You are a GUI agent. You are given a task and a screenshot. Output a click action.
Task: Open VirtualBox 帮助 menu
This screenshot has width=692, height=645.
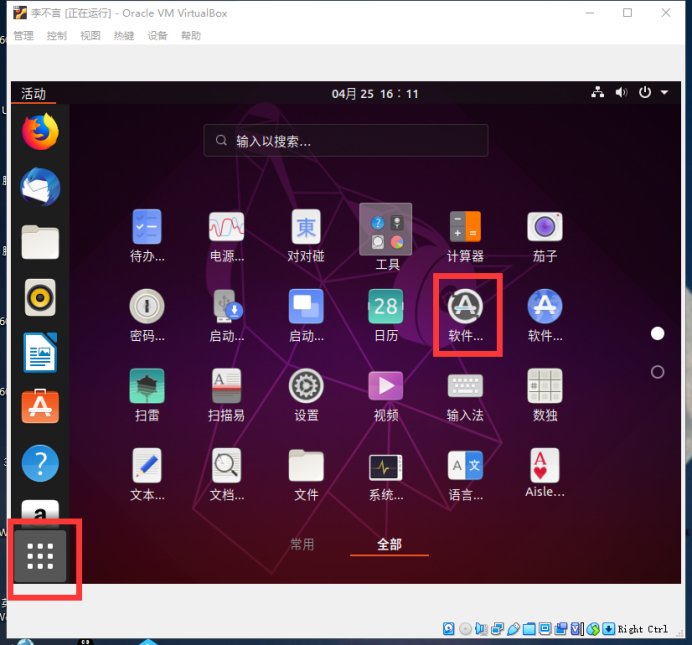pos(191,36)
